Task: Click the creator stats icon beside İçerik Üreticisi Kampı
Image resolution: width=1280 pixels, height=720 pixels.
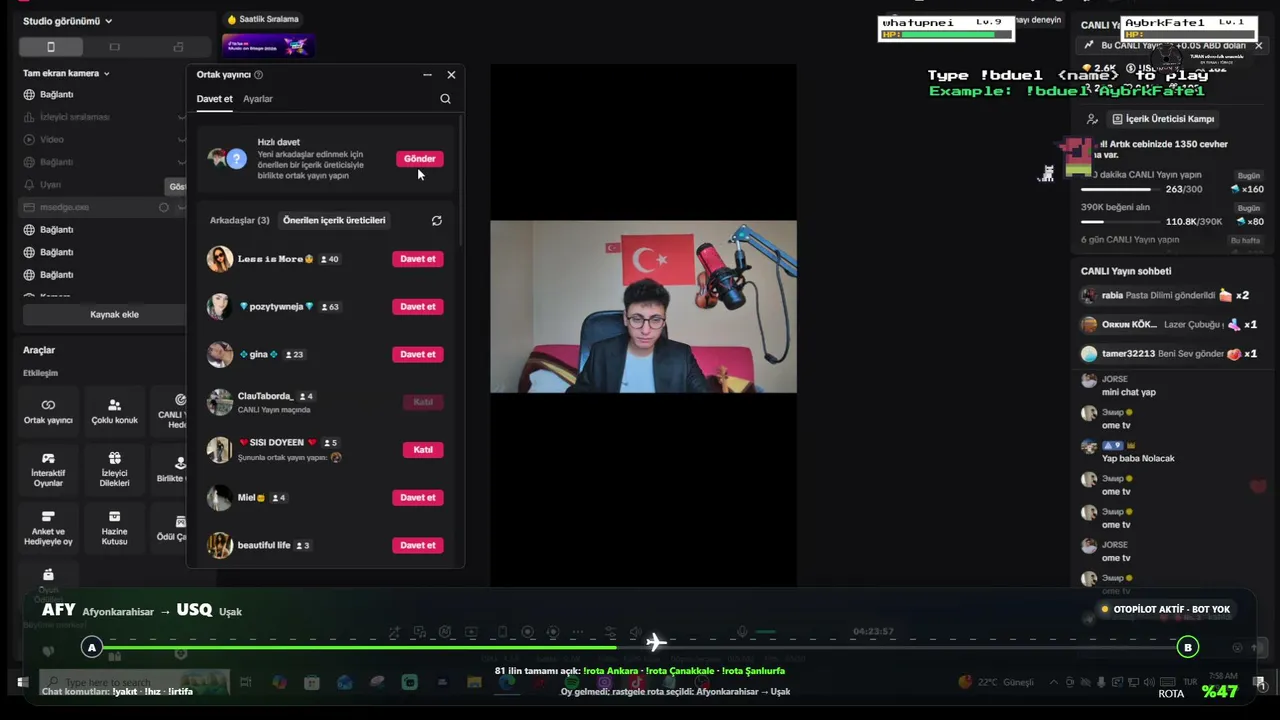Action: click(1093, 119)
